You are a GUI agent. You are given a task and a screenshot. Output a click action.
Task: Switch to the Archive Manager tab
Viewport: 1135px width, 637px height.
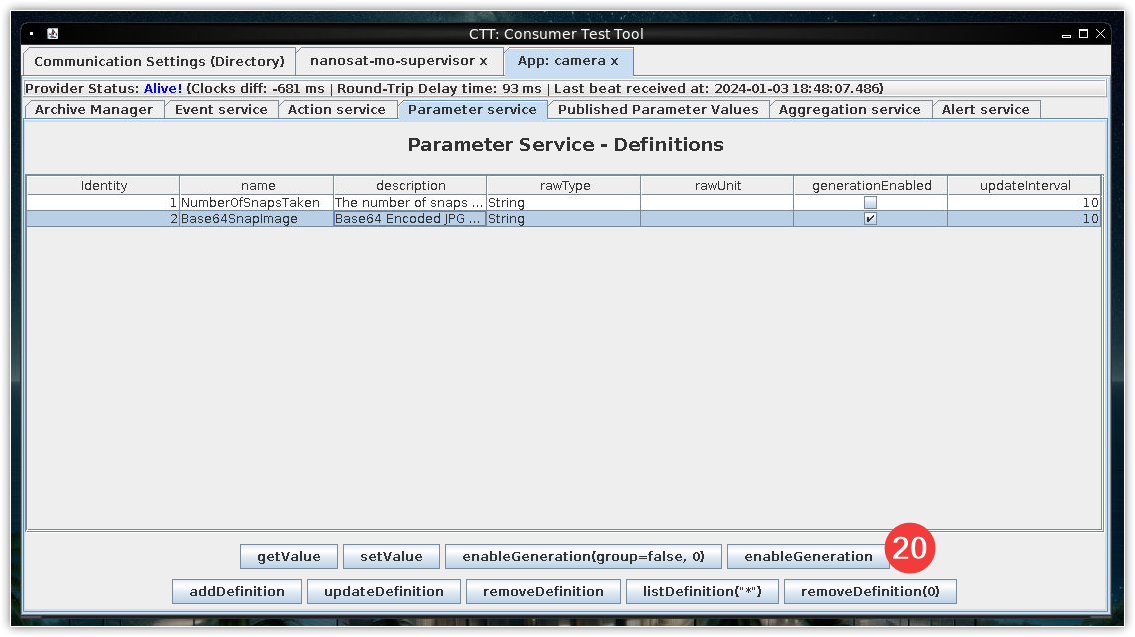pos(94,110)
